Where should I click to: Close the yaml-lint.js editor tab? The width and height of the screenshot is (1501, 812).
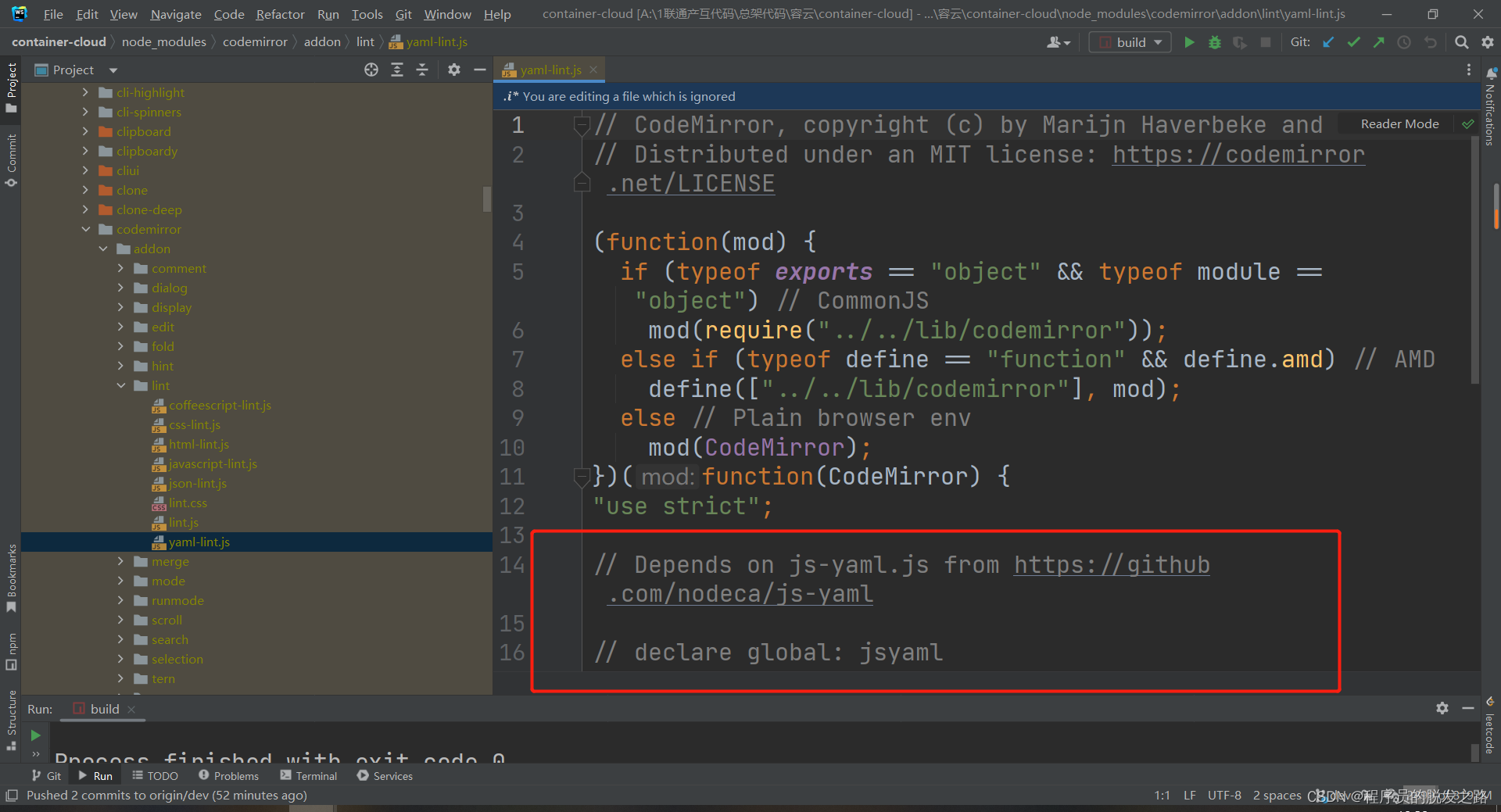tap(593, 70)
